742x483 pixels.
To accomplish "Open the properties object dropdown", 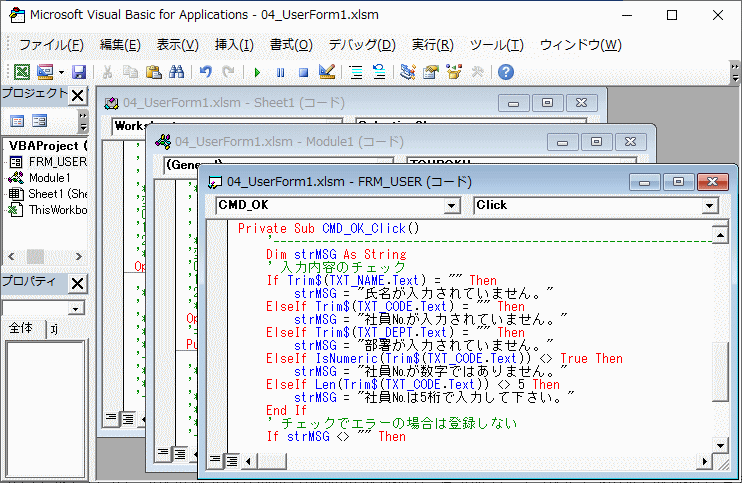I will click(x=75, y=309).
